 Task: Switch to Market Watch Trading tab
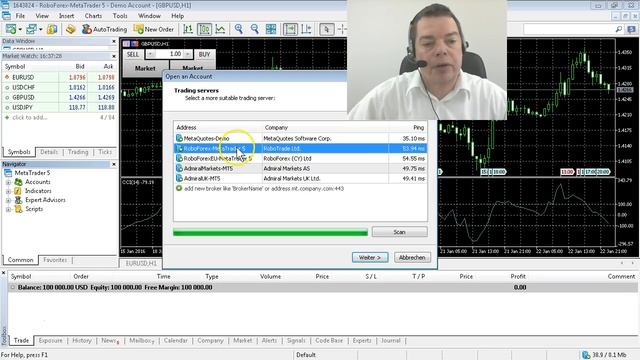(x=78, y=152)
